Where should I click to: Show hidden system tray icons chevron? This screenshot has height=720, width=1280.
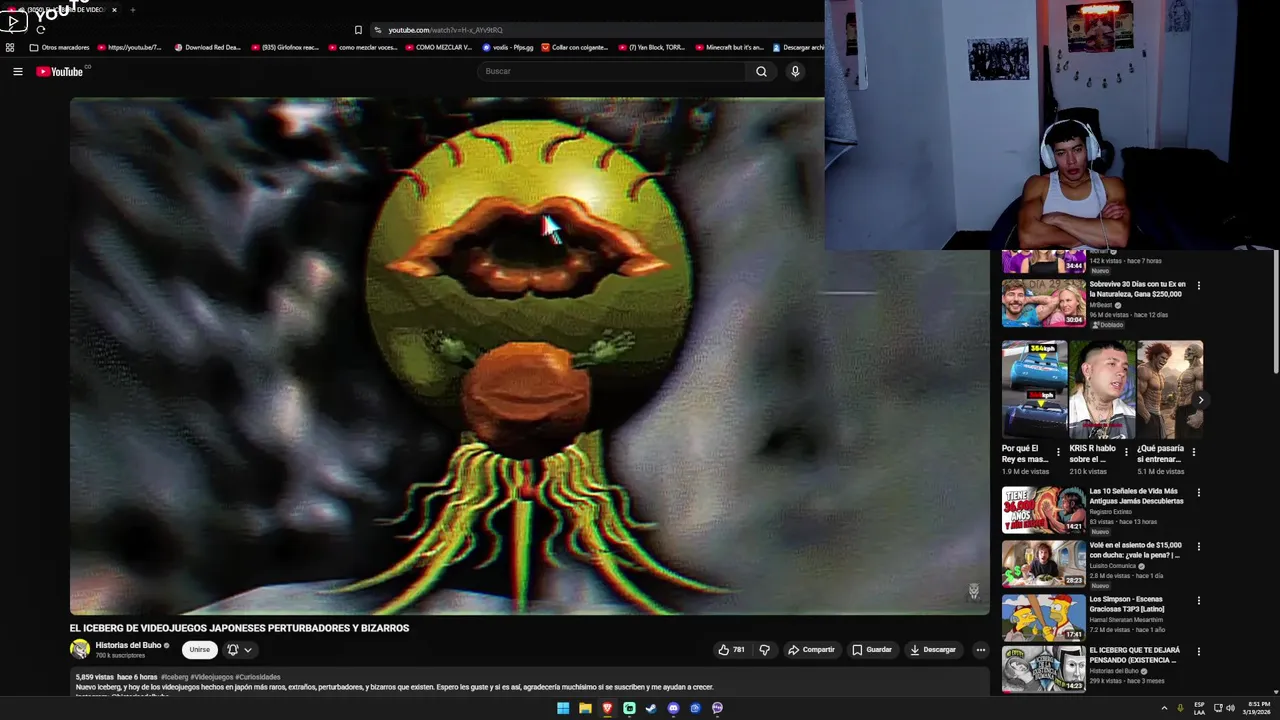(1164, 708)
